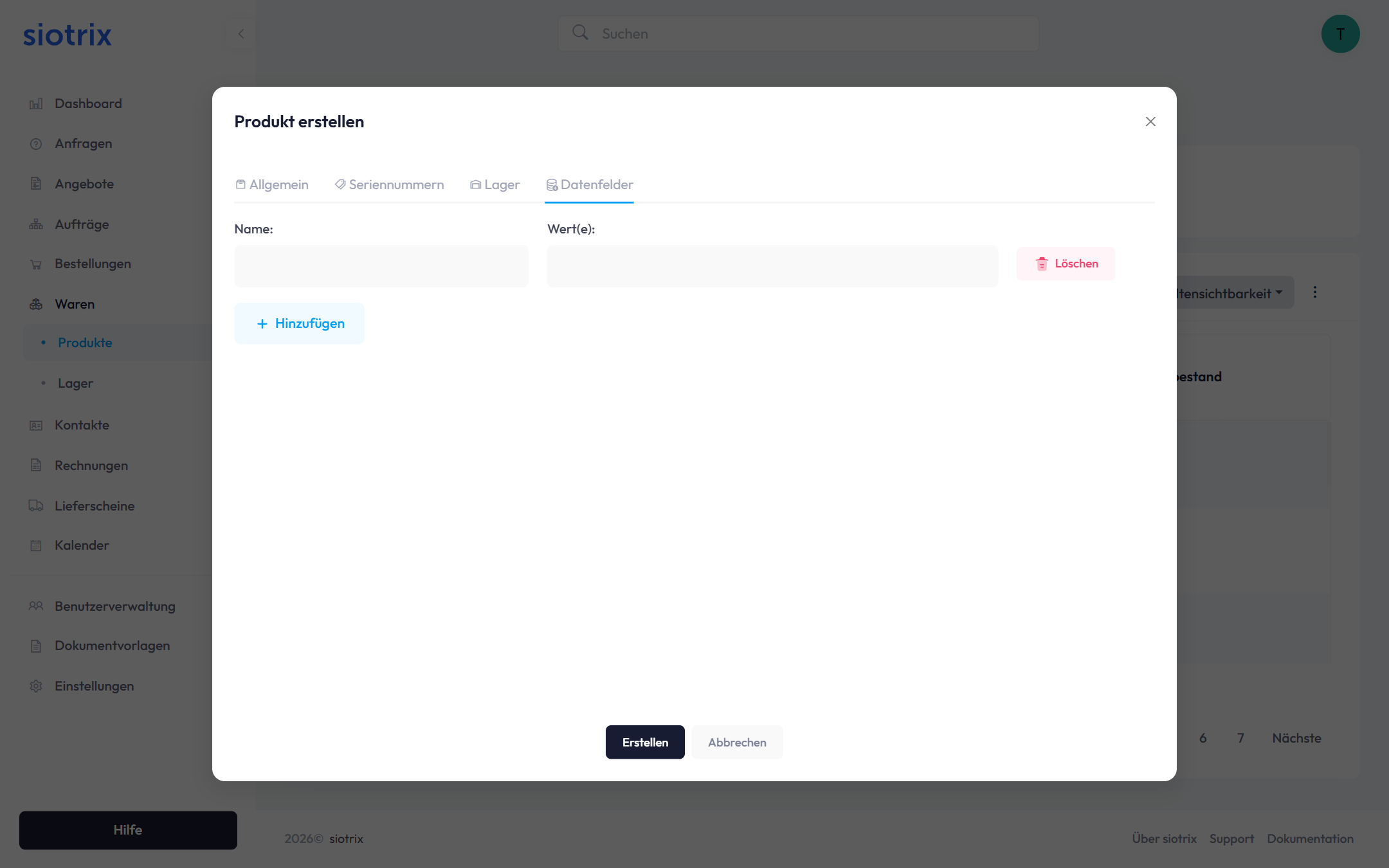
Task: Open the Dashboard via its sidebar icon
Action: pyautogui.click(x=36, y=103)
